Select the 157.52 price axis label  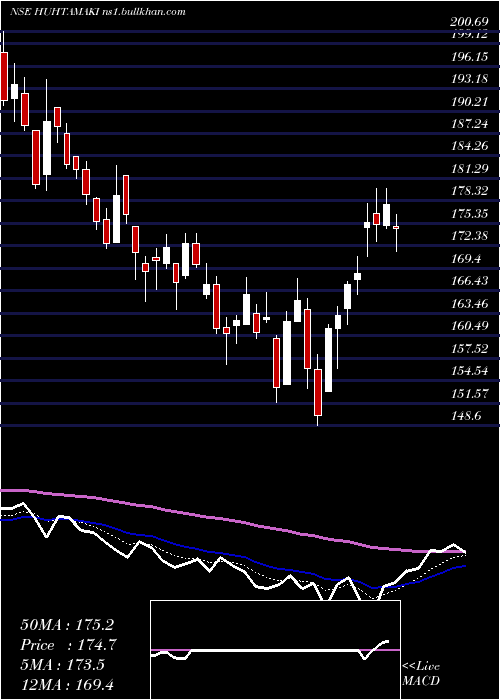click(x=471, y=349)
